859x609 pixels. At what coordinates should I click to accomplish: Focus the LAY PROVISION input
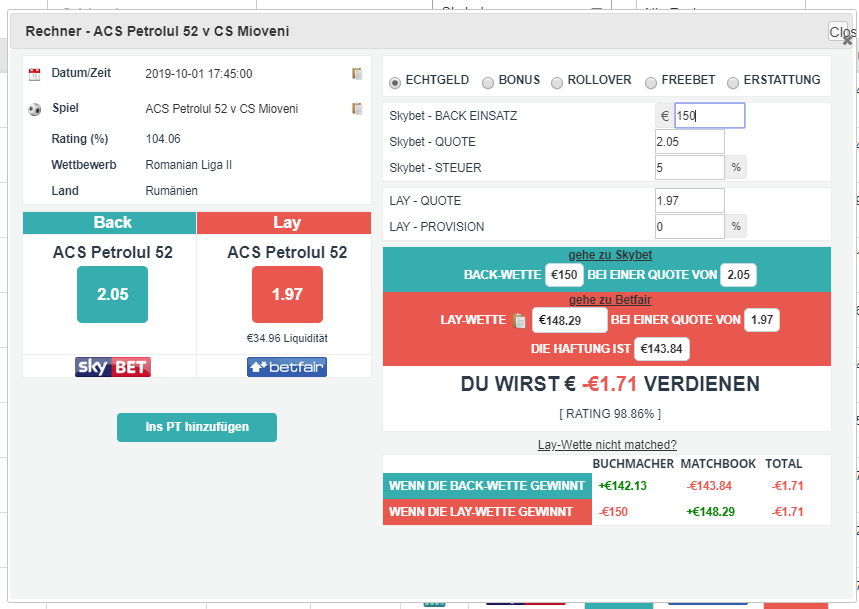click(x=690, y=226)
